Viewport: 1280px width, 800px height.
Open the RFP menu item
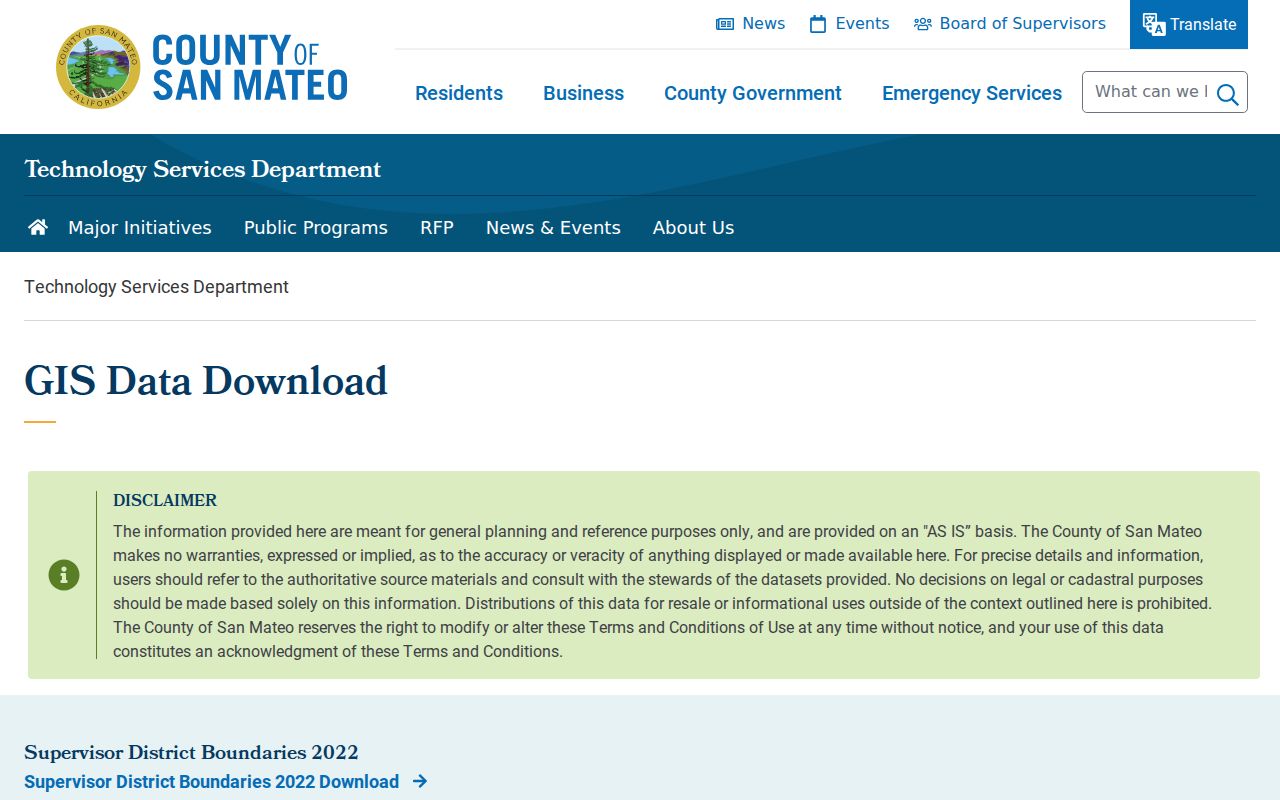point(437,227)
